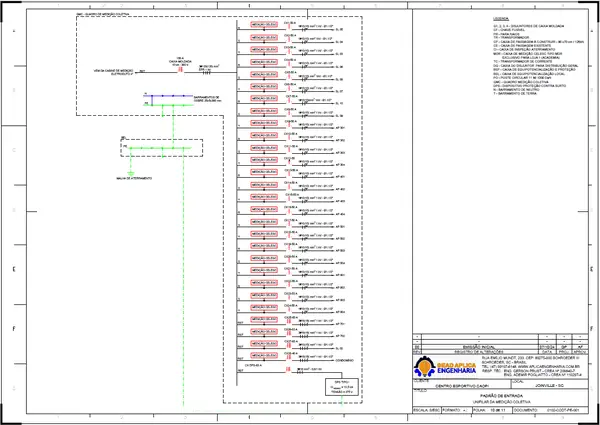Click the 'PADRÃO DE ENTRADA' title

[500, 396]
